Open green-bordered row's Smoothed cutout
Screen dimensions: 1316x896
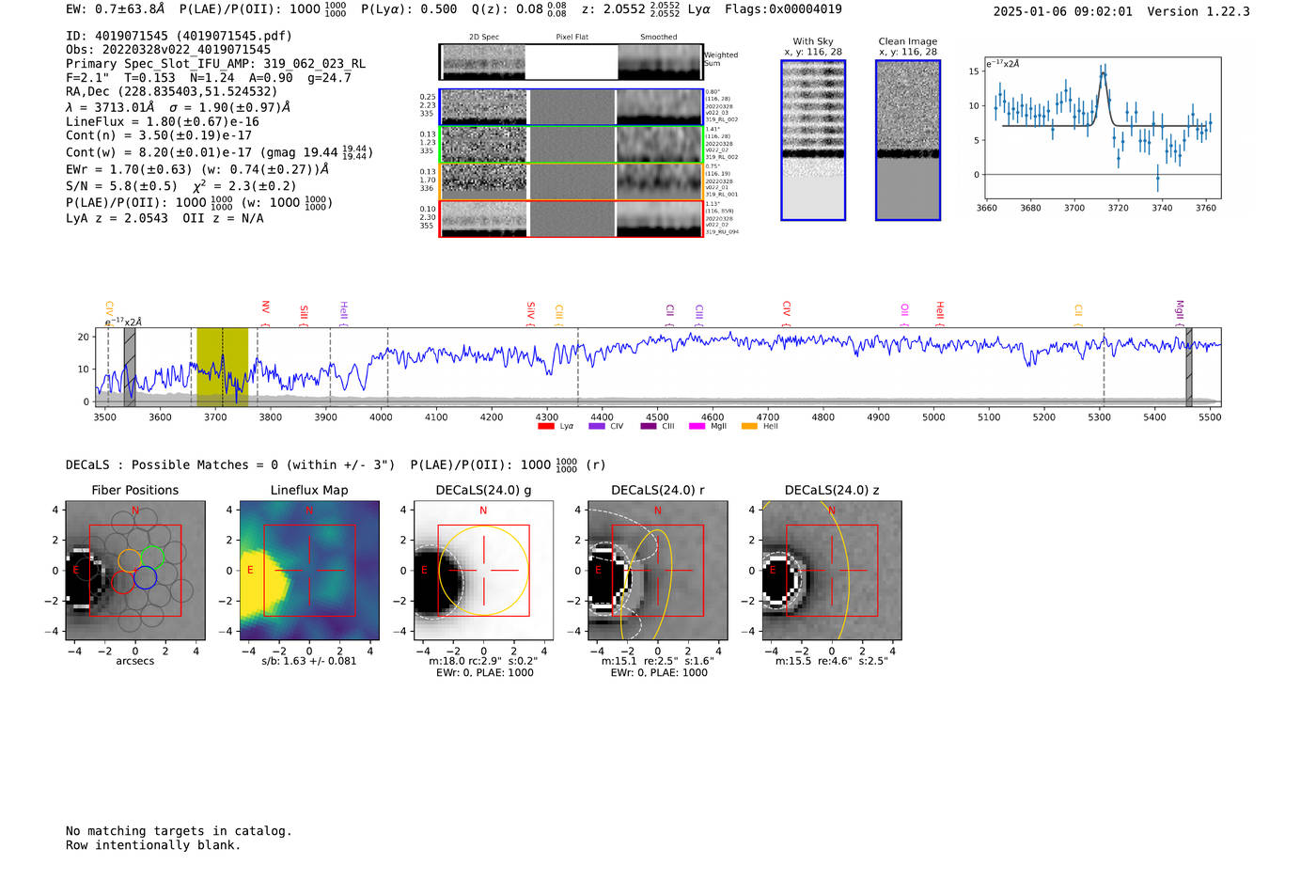pyautogui.click(x=660, y=145)
